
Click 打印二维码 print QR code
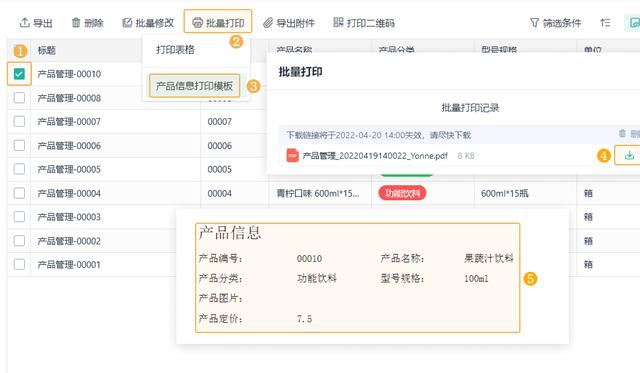[x=364, y=23]
